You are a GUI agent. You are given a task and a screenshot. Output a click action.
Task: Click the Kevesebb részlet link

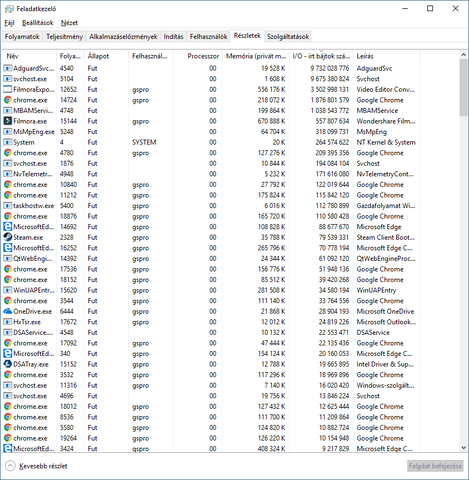coord(43,466)
